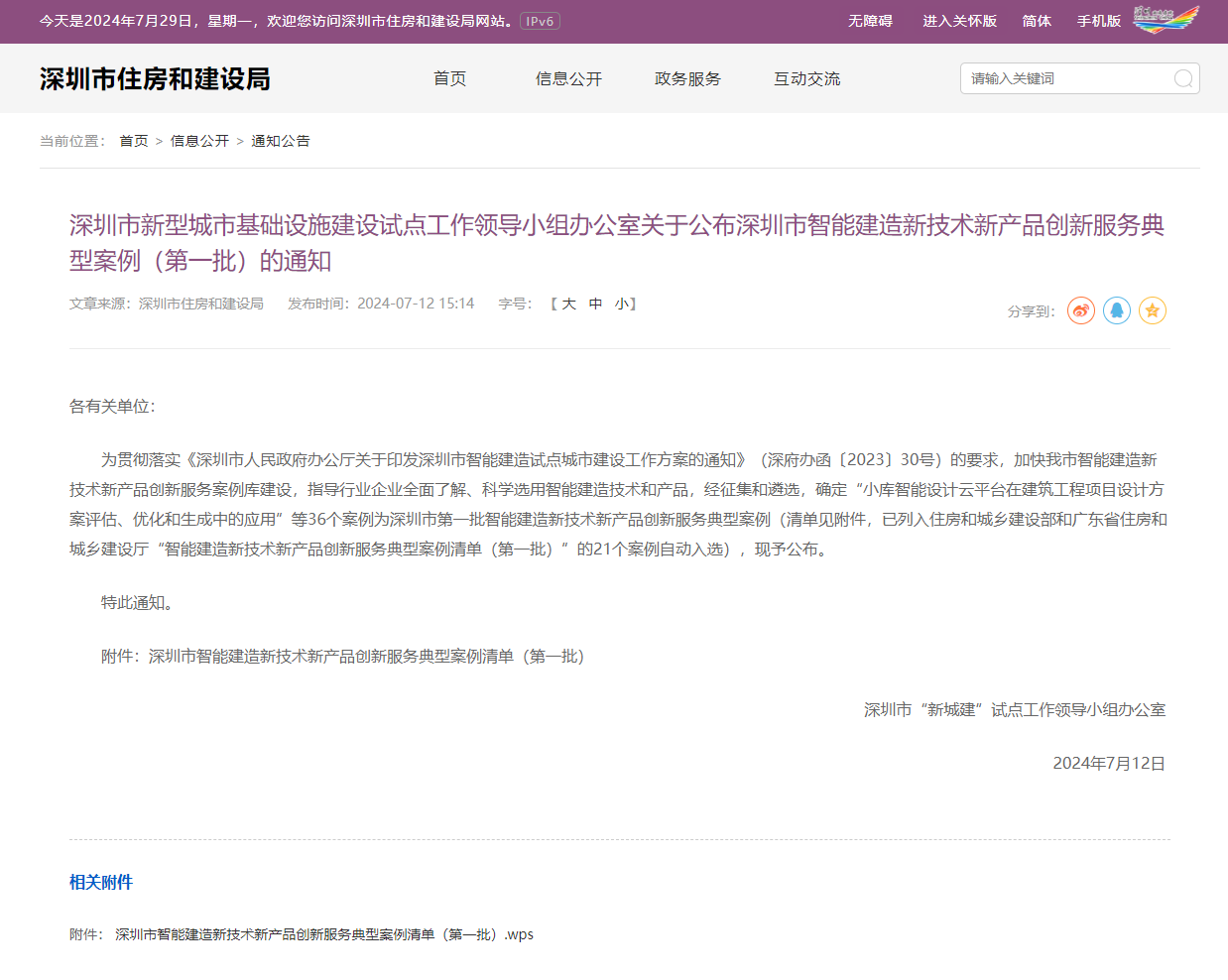Switch to 进入关怀版 care mode
1228x980 pixels.
click(959, 21)
